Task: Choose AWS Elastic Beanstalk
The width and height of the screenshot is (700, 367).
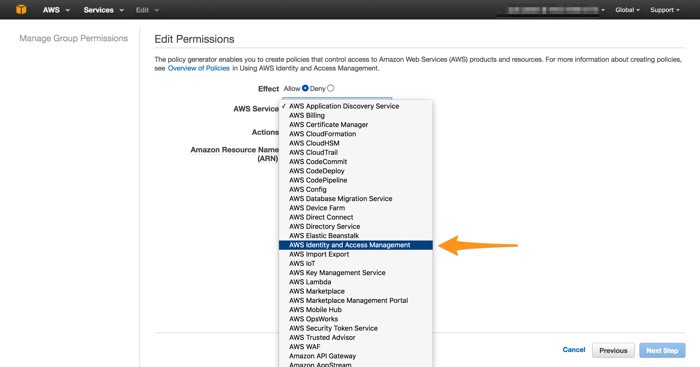Action: 356,236
